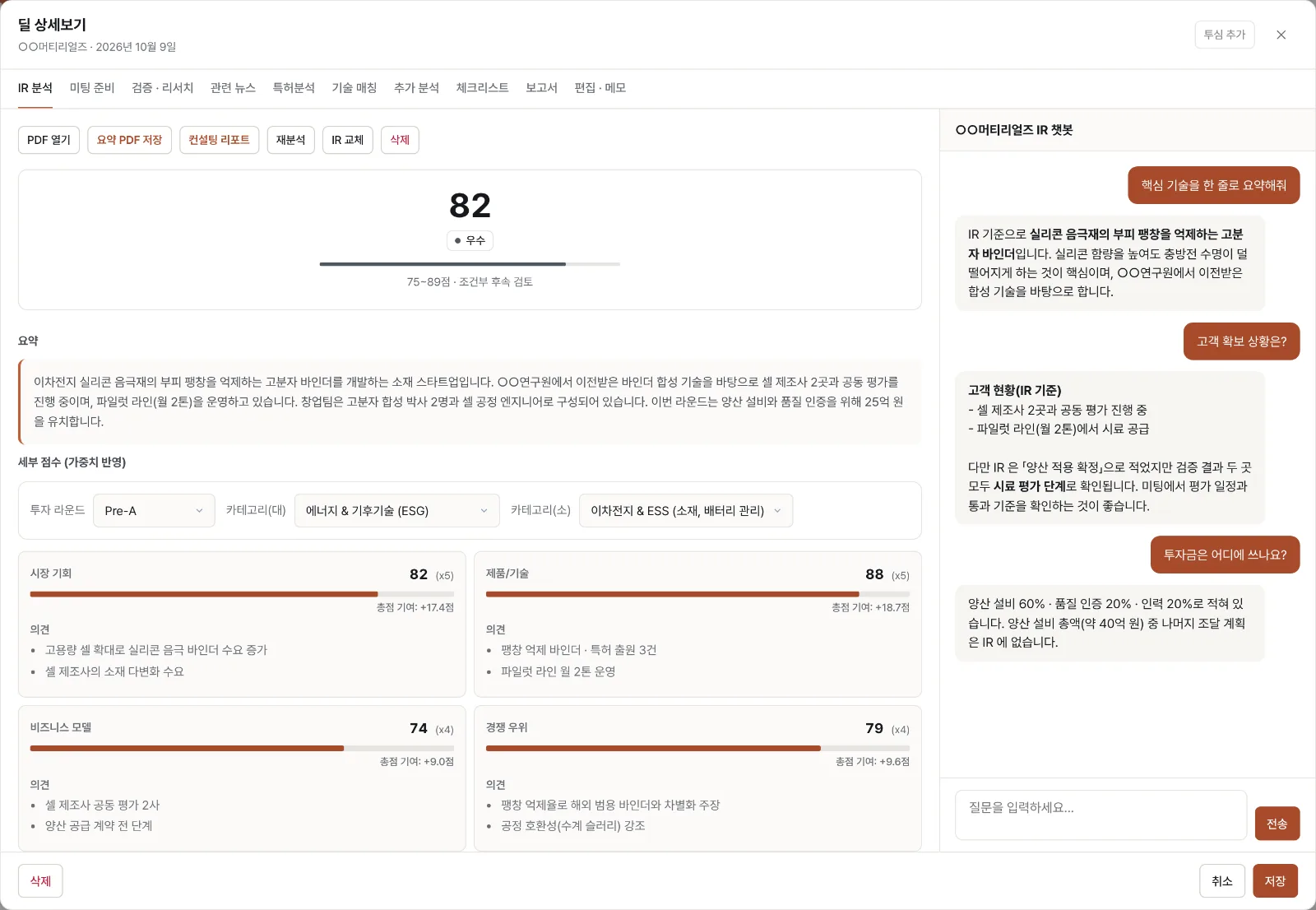Click the 총점 기여: +18.7점 text
The height and width of the screenshot is (910, 1316).
(x=870, y=607)
